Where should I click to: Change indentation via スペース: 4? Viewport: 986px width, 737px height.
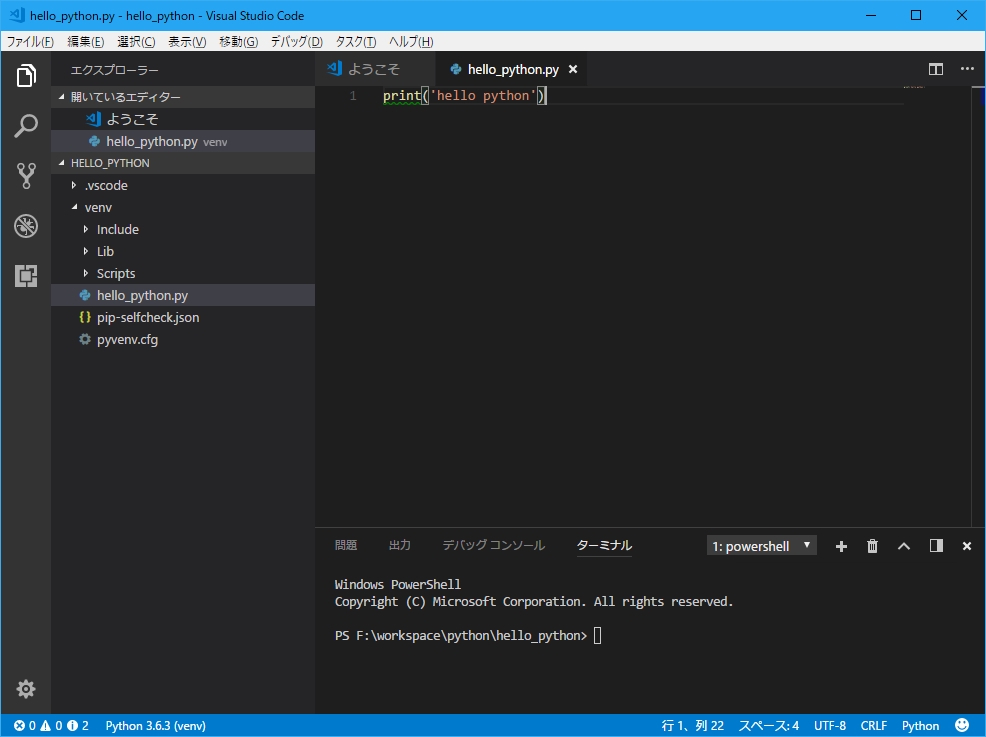(768, 726)
